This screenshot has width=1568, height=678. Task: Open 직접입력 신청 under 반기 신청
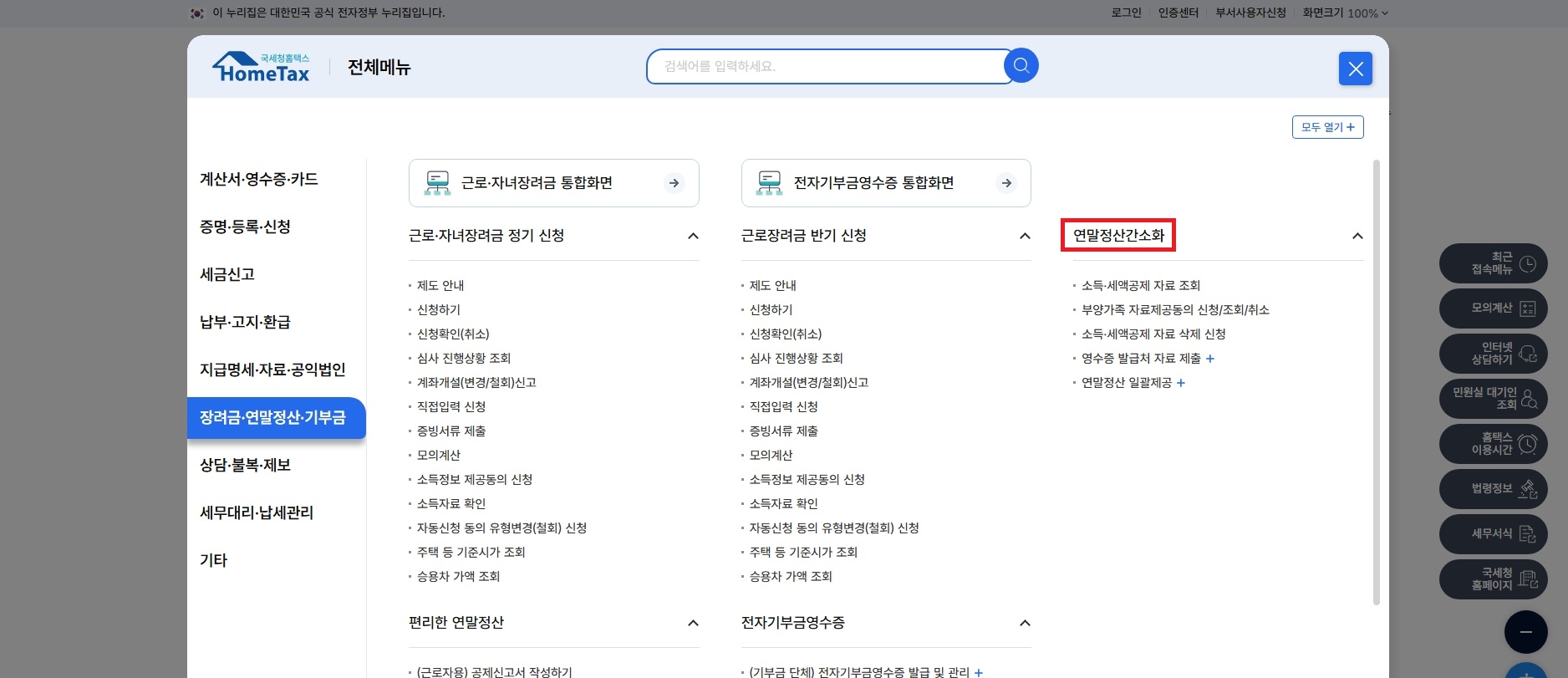784,407
